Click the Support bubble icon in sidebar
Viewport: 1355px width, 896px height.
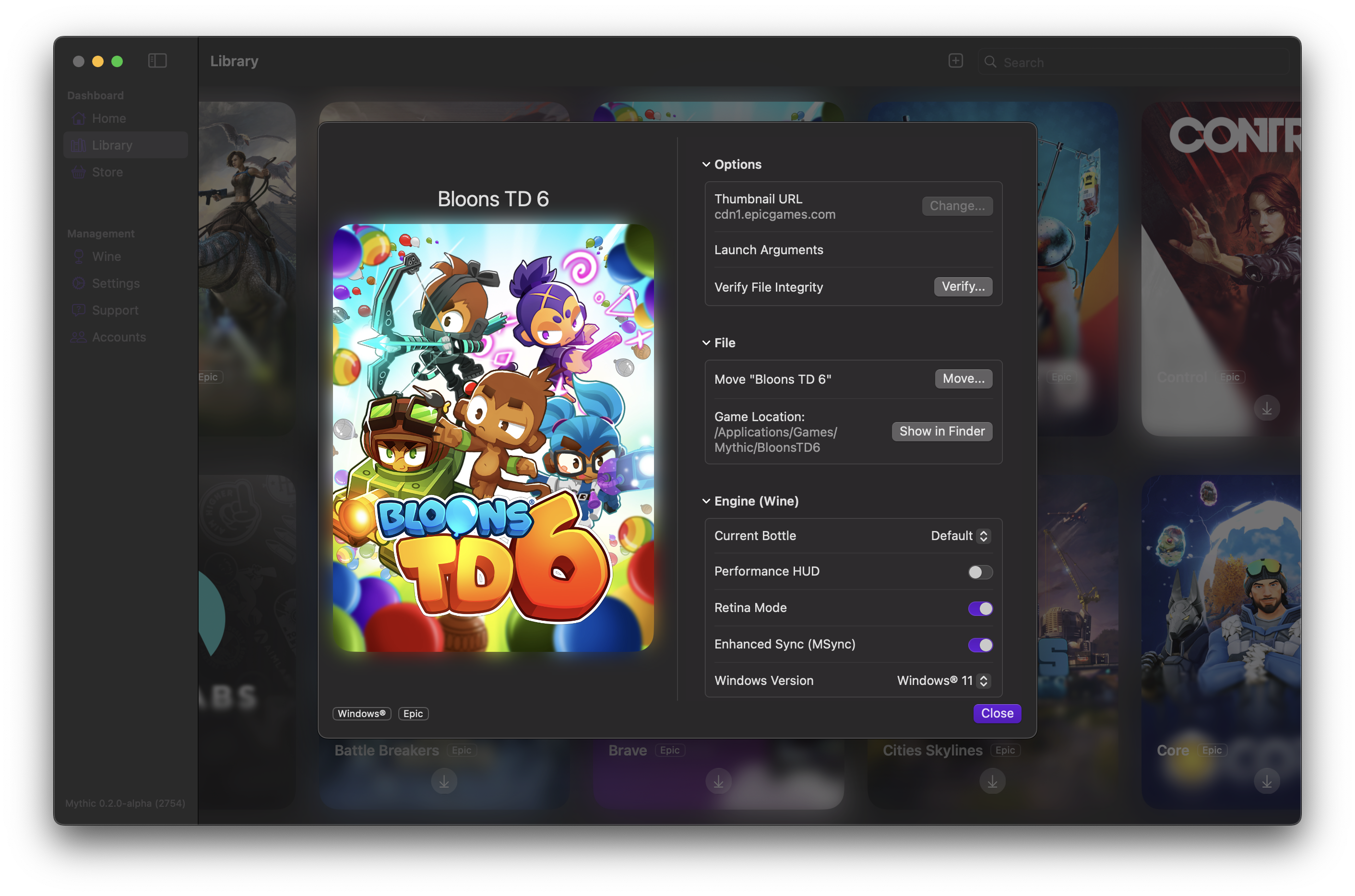click(79, 310)
